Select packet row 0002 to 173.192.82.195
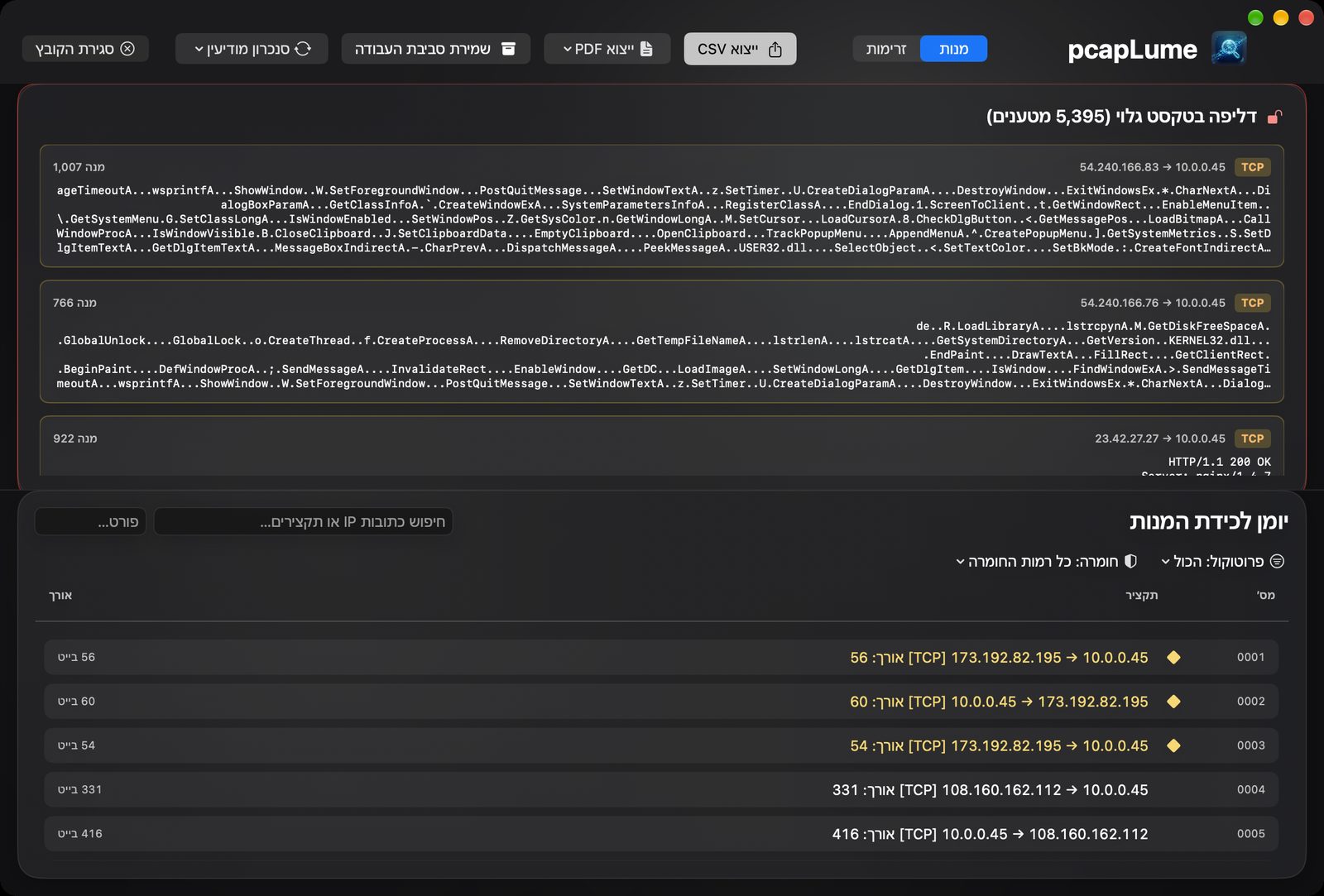The image size is (1324, 896). click(661, 701)
